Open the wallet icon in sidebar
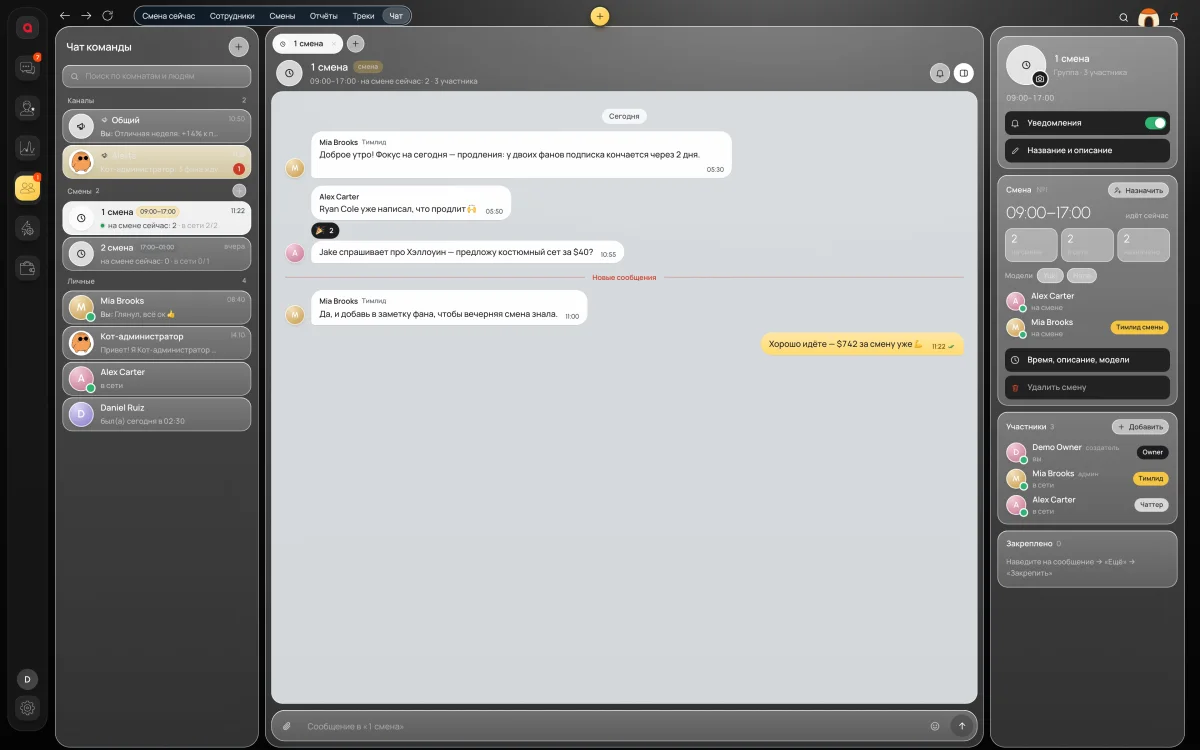 [28, 268]
